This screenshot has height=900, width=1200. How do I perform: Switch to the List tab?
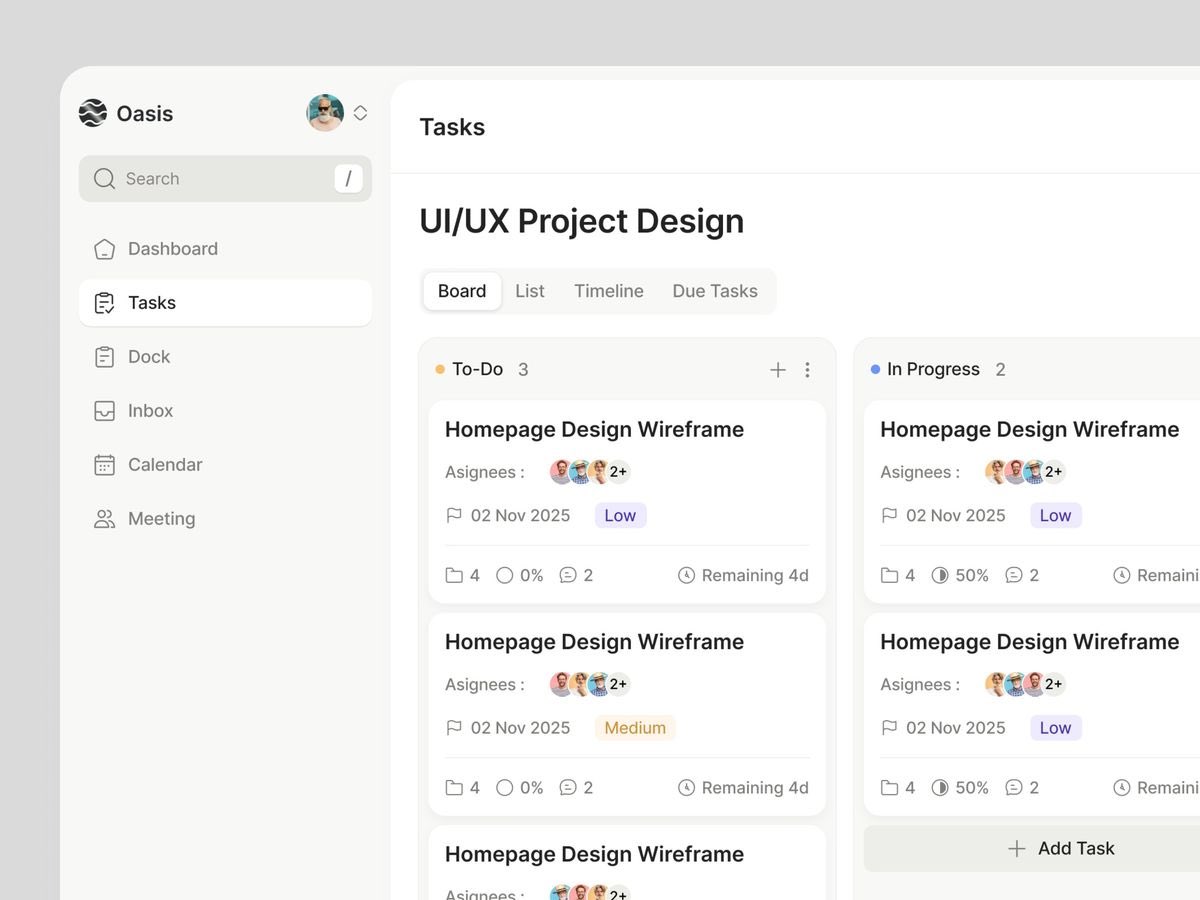529,291
